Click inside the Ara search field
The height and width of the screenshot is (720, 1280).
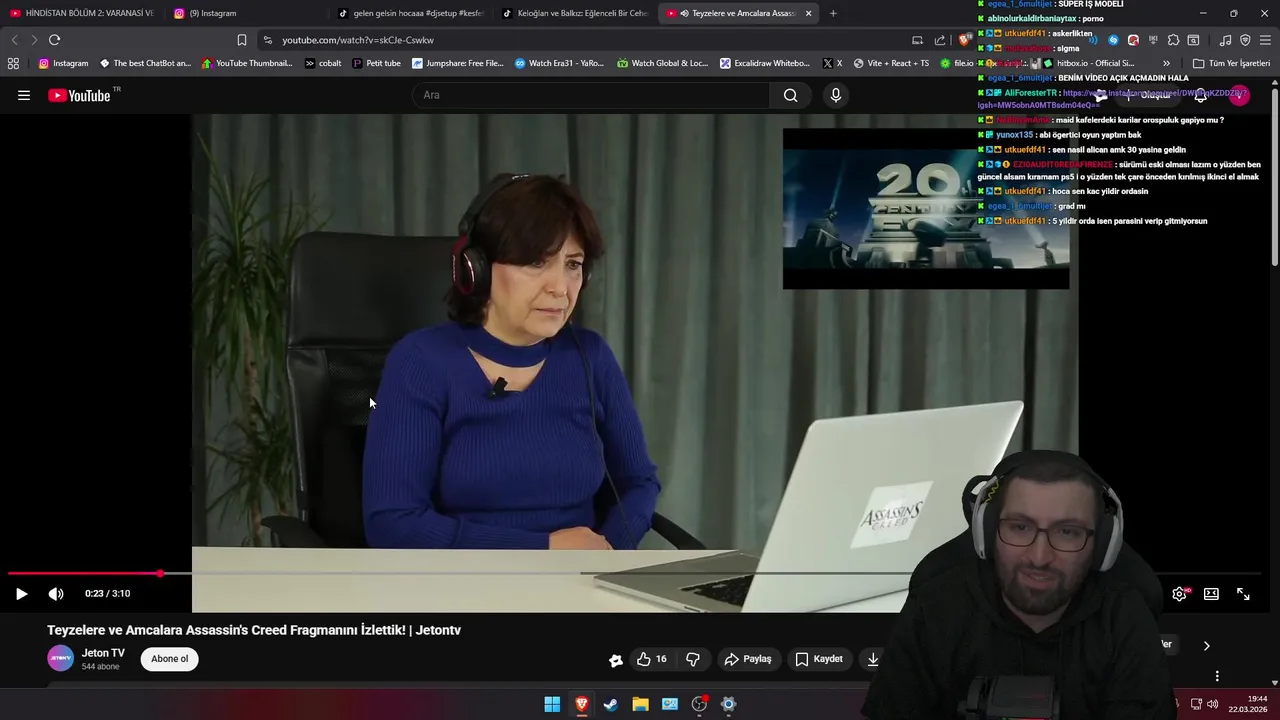point(590,95)
